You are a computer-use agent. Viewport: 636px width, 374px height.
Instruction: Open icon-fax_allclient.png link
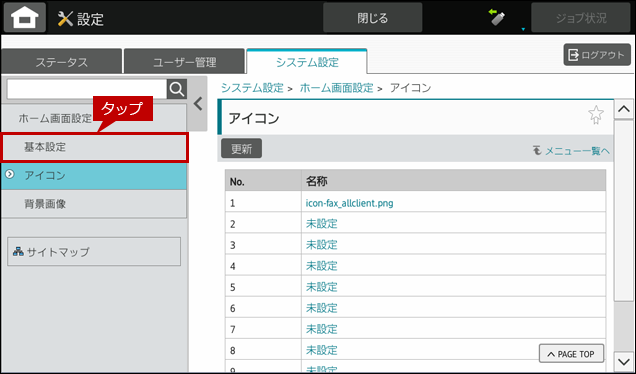coord(350,203)
